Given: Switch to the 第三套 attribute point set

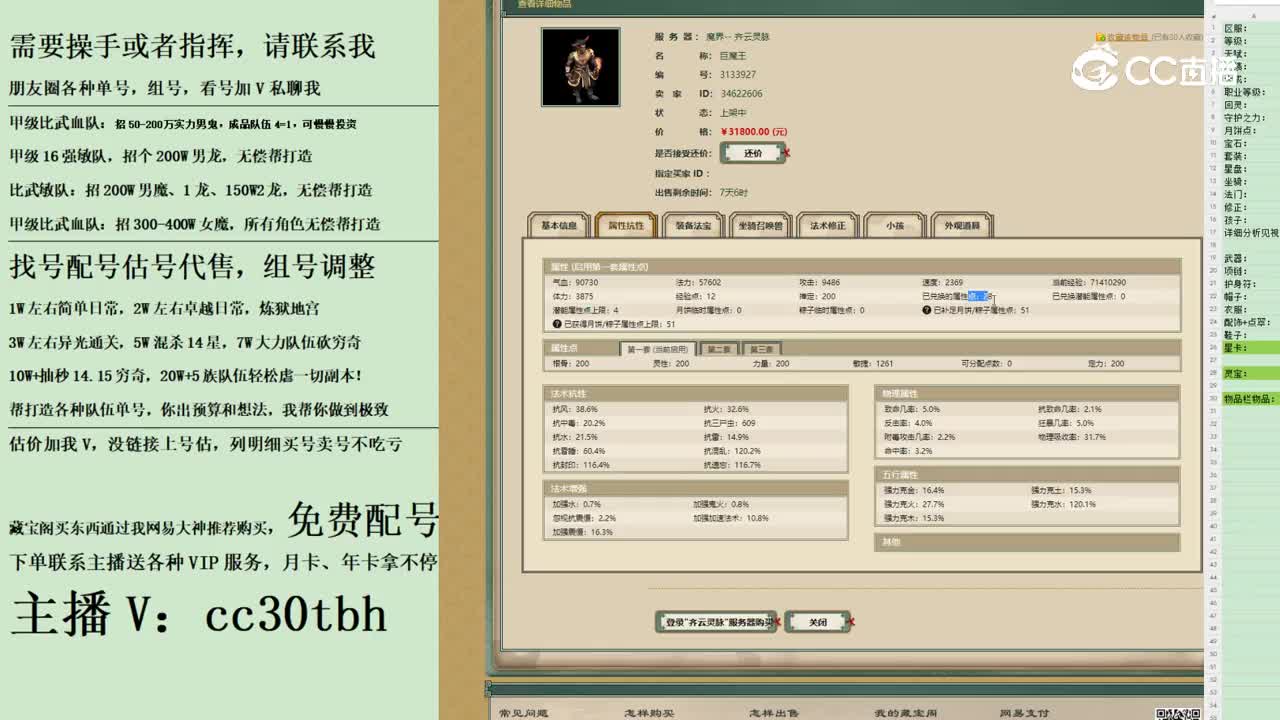Looking at the screenshot, I should tap(761, 349).
